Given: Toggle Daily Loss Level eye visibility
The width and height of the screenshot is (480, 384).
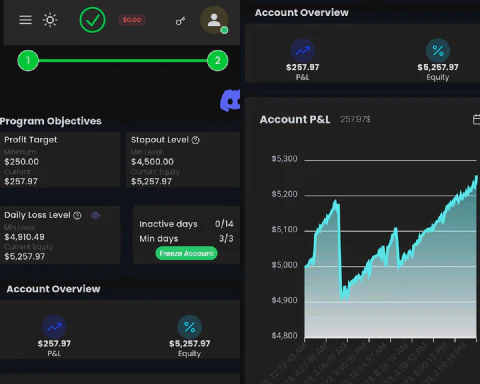Looking at the screenshot, I should pos(95,215).
